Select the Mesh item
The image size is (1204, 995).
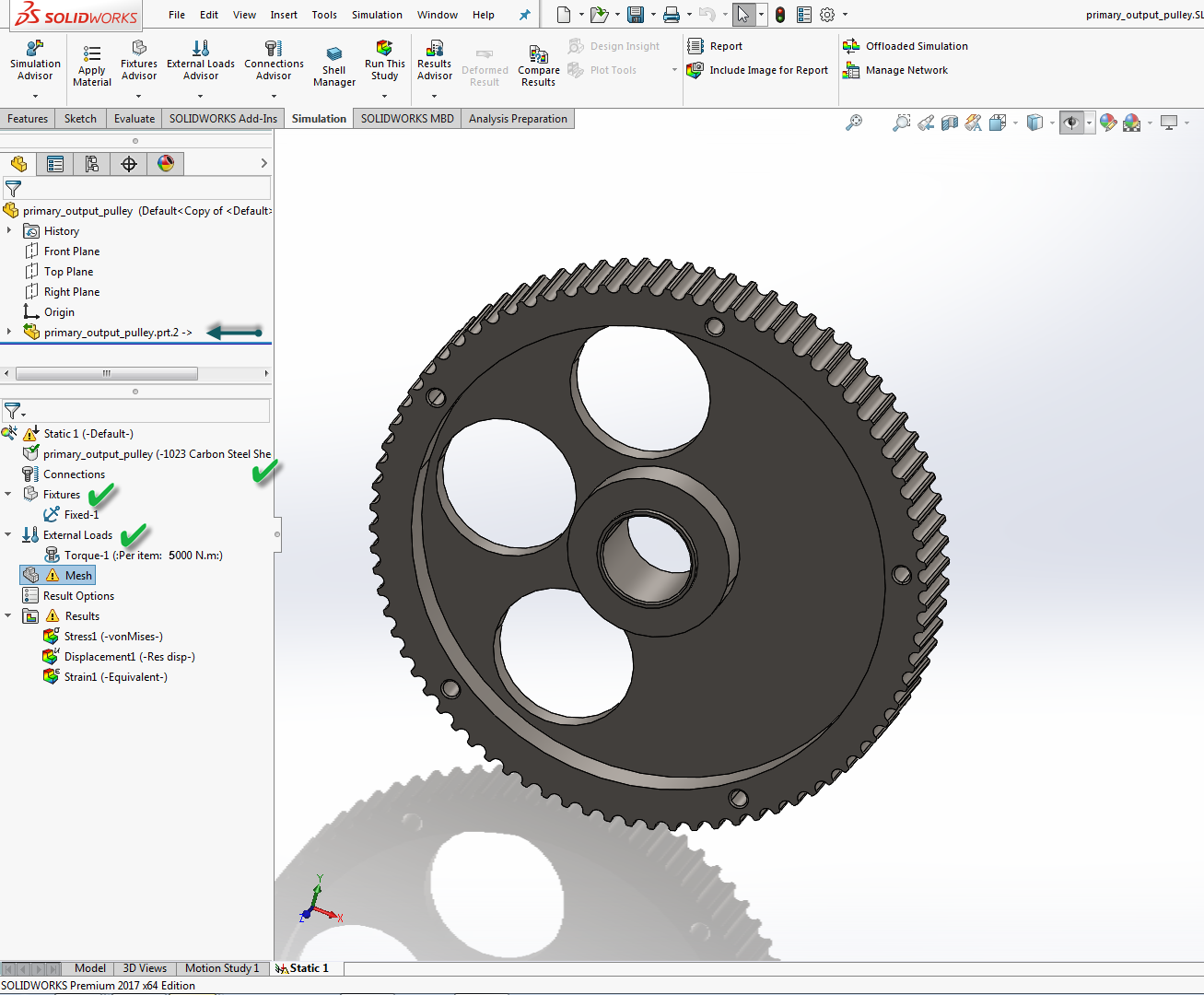(x=57, y=575)
